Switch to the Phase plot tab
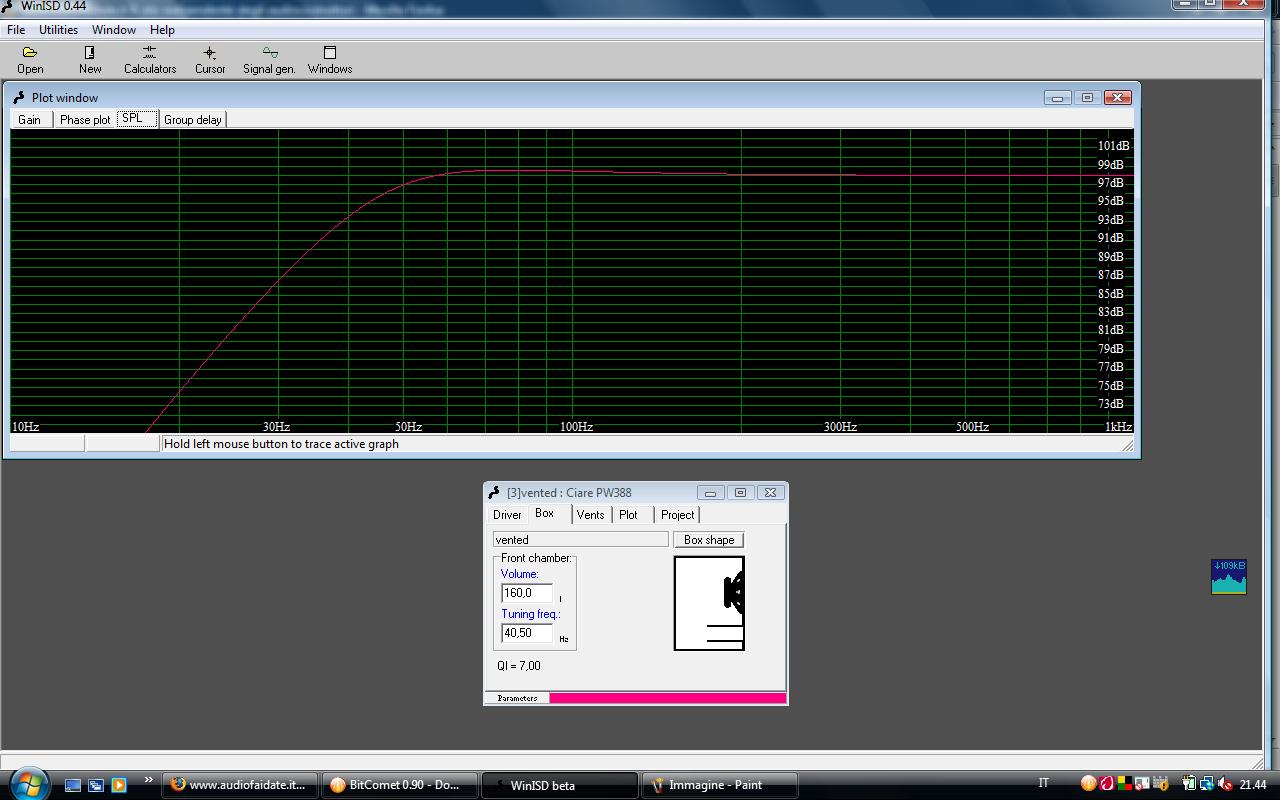This screenshot has width=1280, height=800. coord(85,120)
